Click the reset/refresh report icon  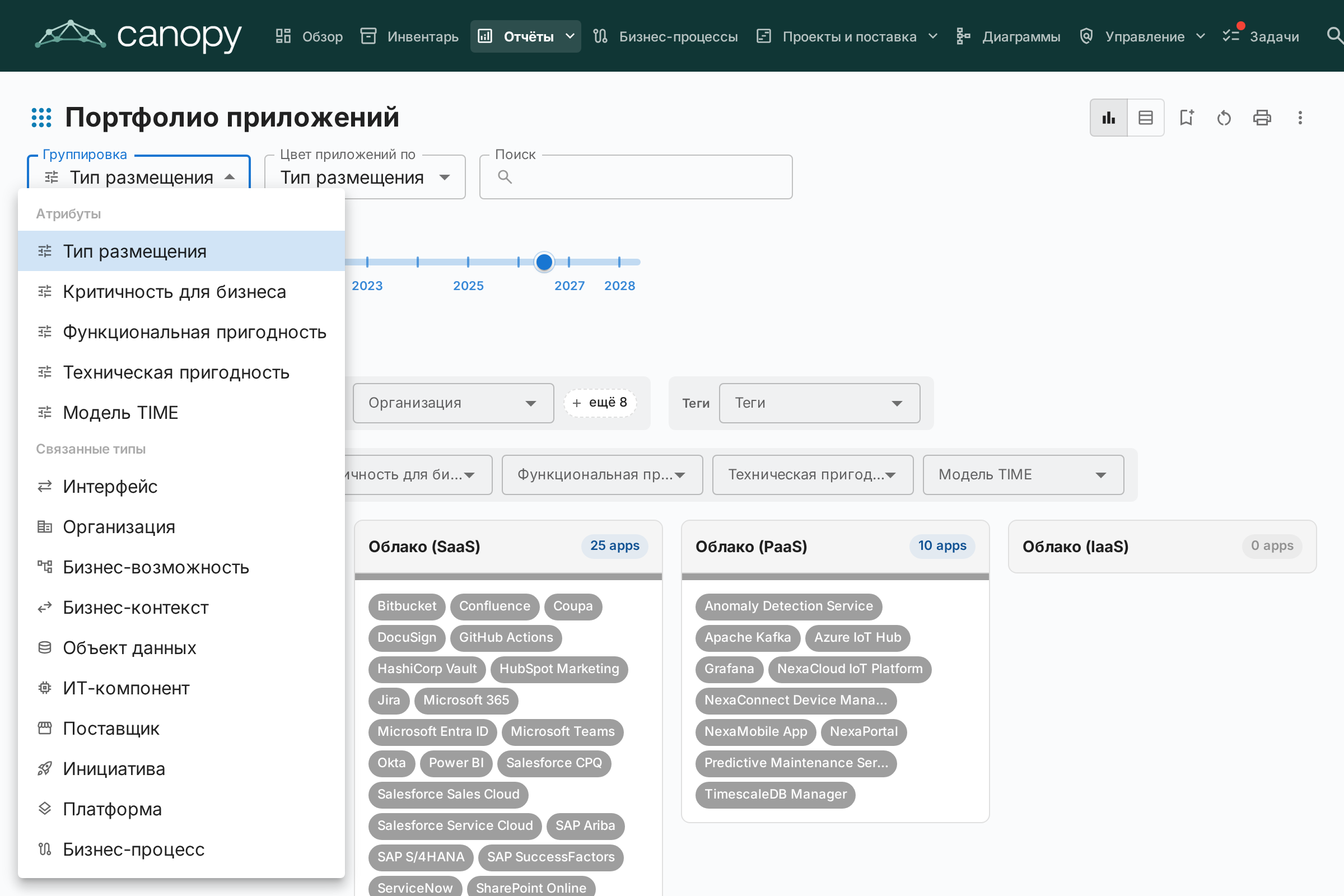coord(1224,118)
